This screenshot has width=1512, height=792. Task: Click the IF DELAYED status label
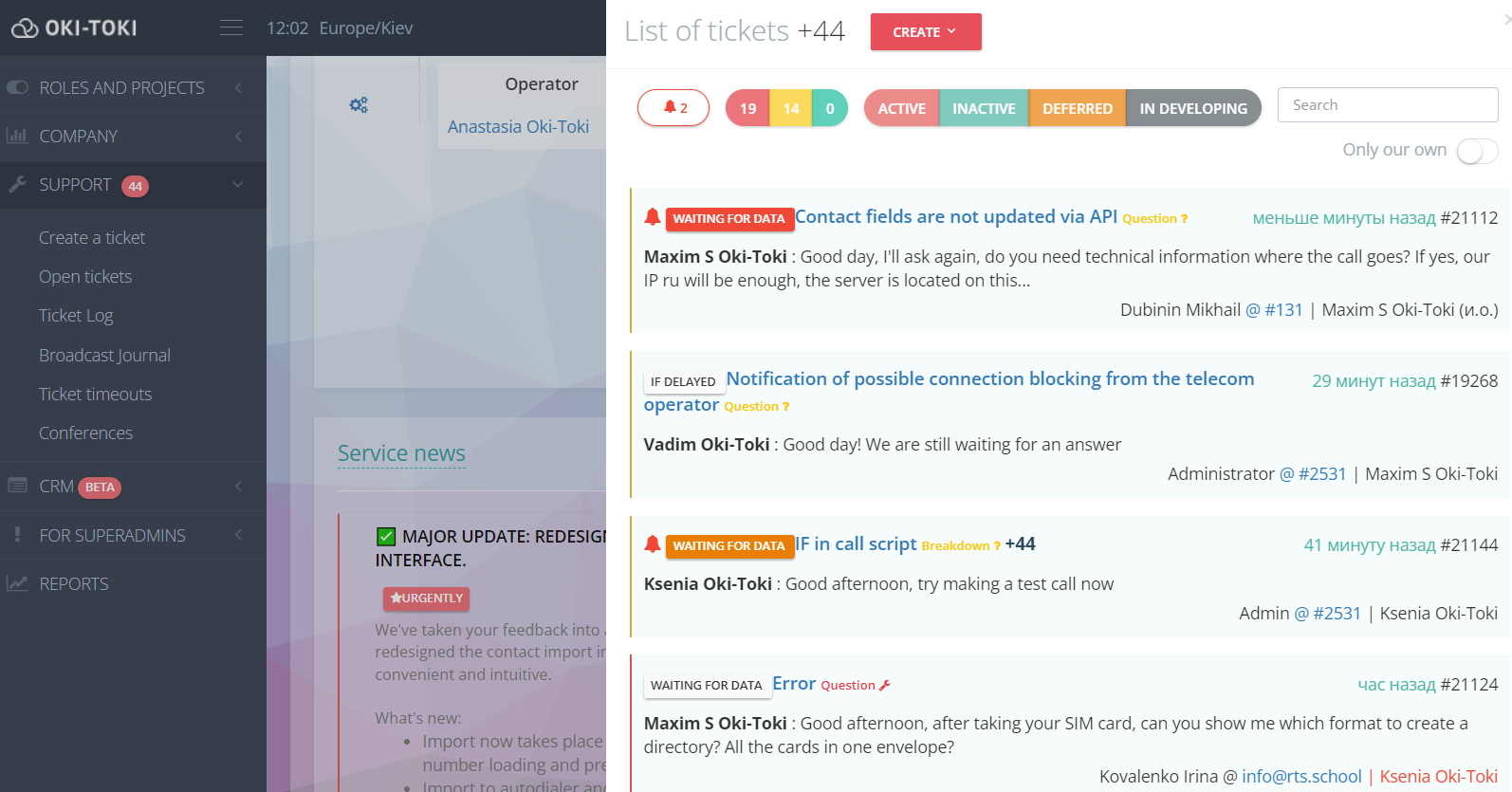tap(683, 381)
